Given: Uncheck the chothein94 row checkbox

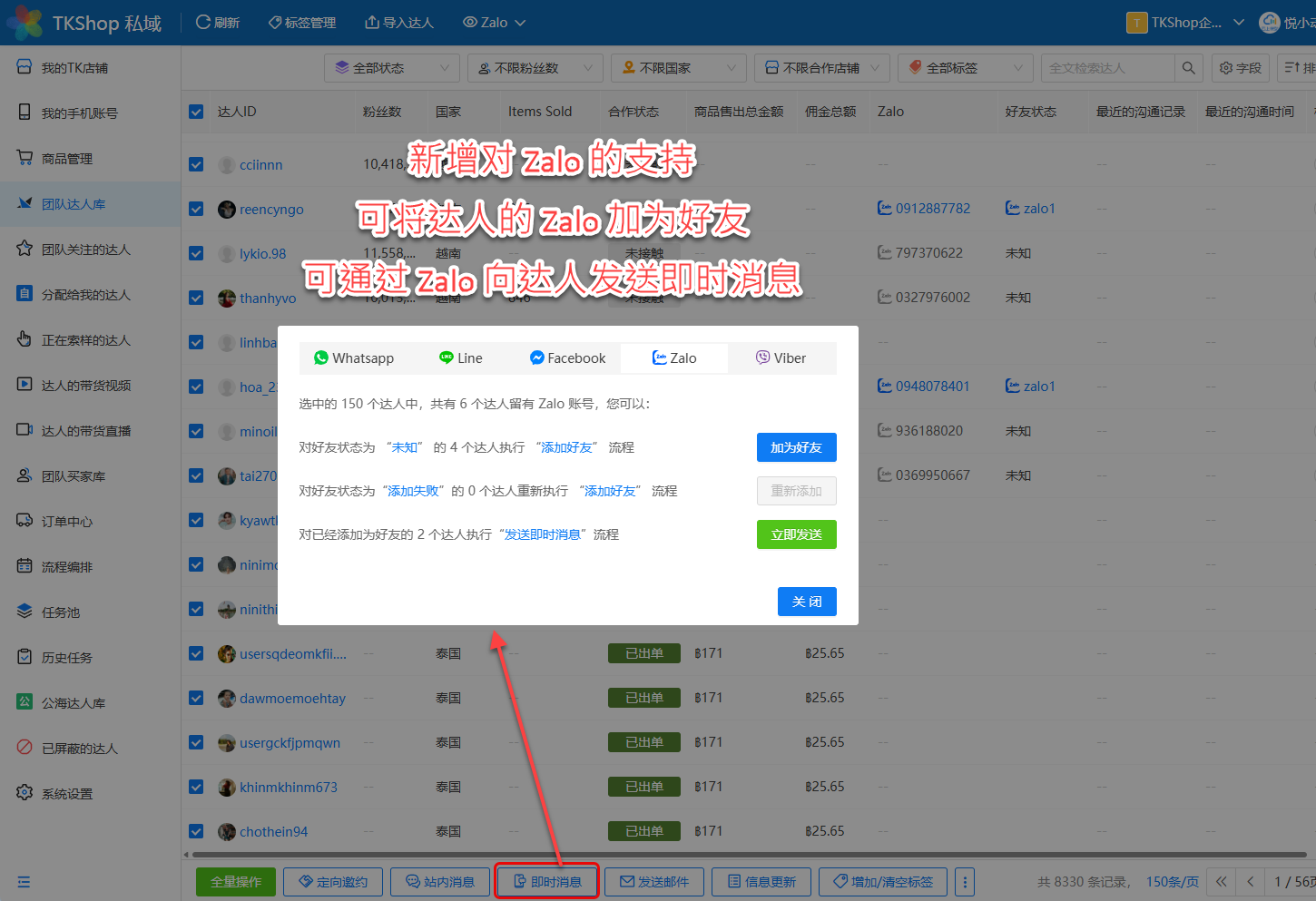Looking at the screenshot, I should tap(196, 831).
